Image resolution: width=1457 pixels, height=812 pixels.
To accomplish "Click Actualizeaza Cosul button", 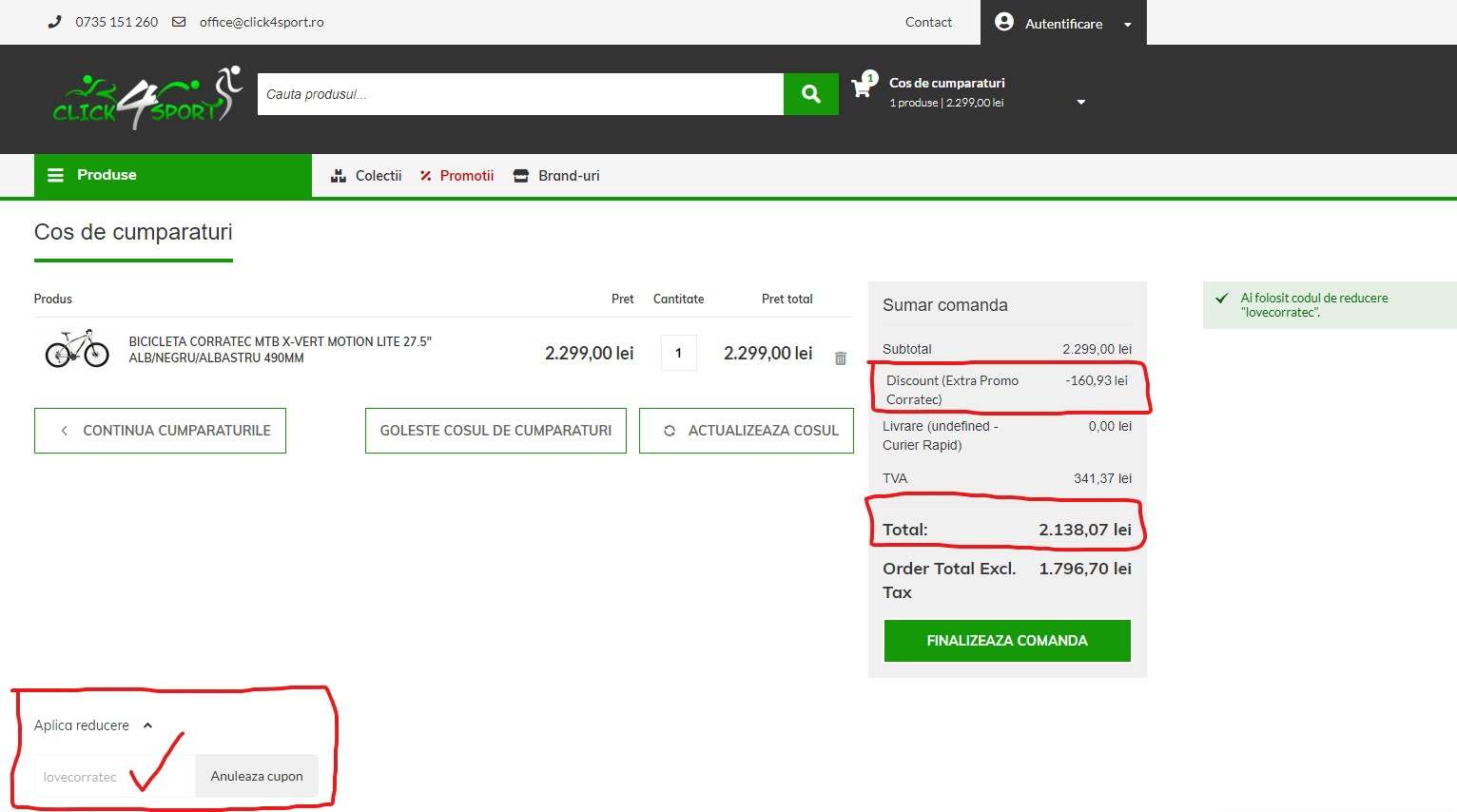I will point(747,431).
